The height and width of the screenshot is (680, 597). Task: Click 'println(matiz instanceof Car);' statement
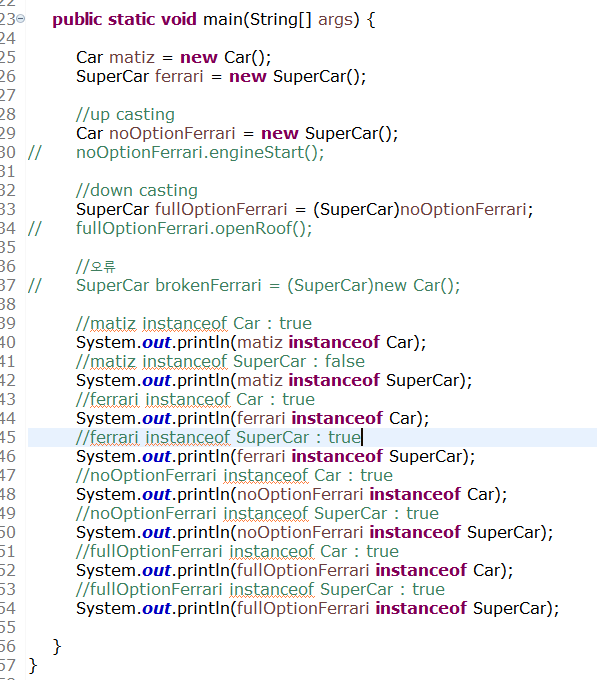(251, 342)
